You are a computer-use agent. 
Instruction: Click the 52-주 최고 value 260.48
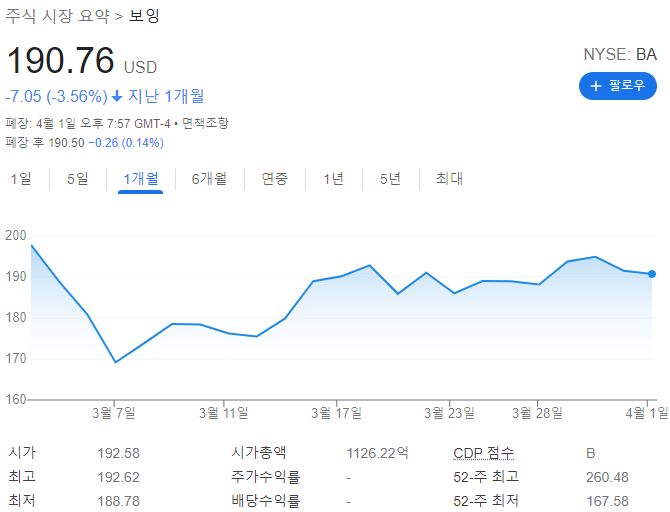tap(607, 477)
